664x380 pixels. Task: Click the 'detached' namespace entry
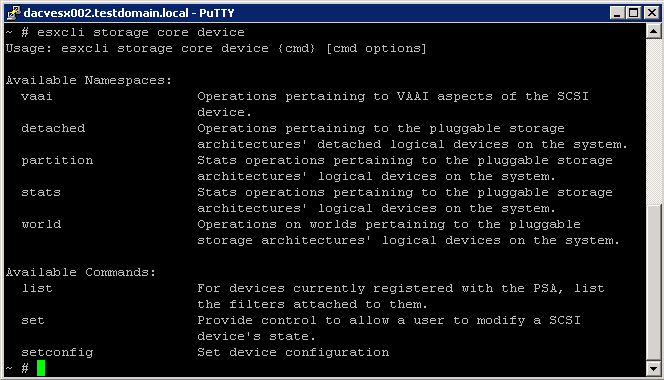53,128
